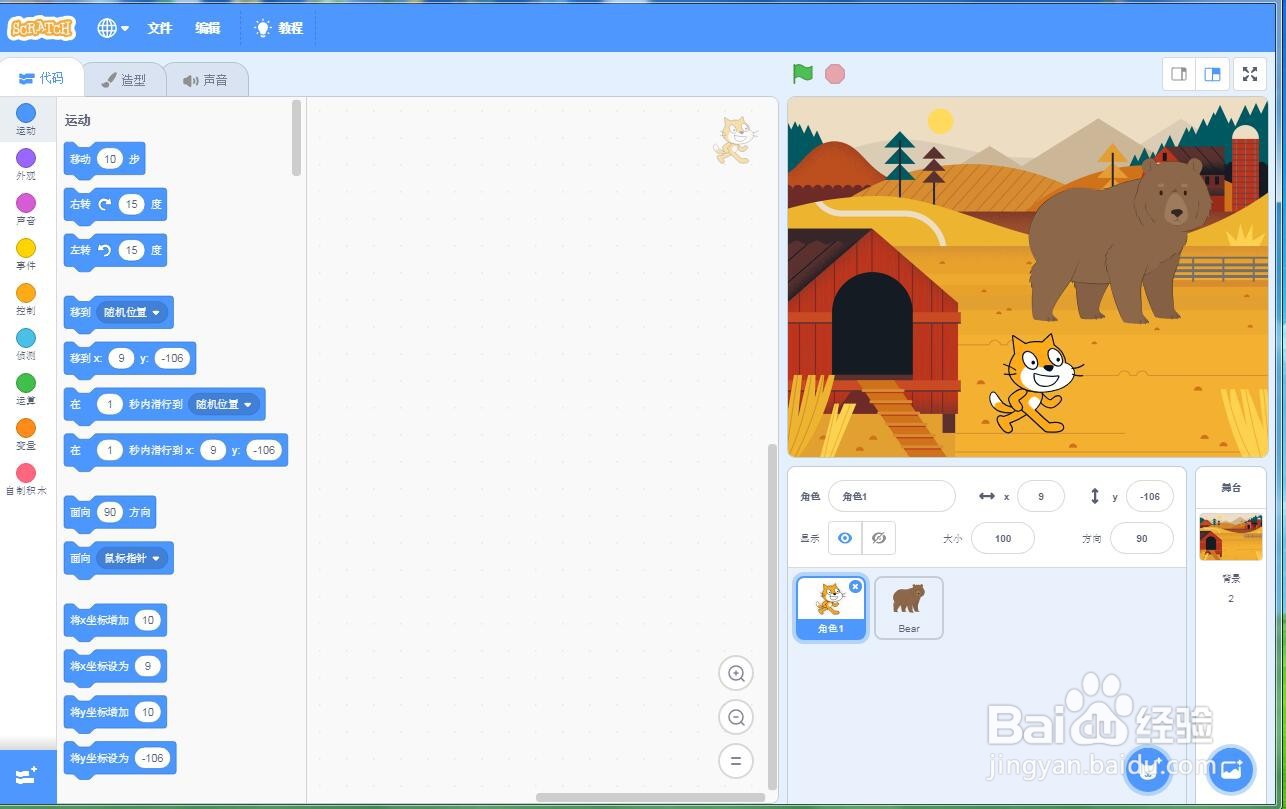Image resolution: width=1286 pixels, height=809 pixels.
Task: Switch to small stage layout
Action: coord(1179,74)
